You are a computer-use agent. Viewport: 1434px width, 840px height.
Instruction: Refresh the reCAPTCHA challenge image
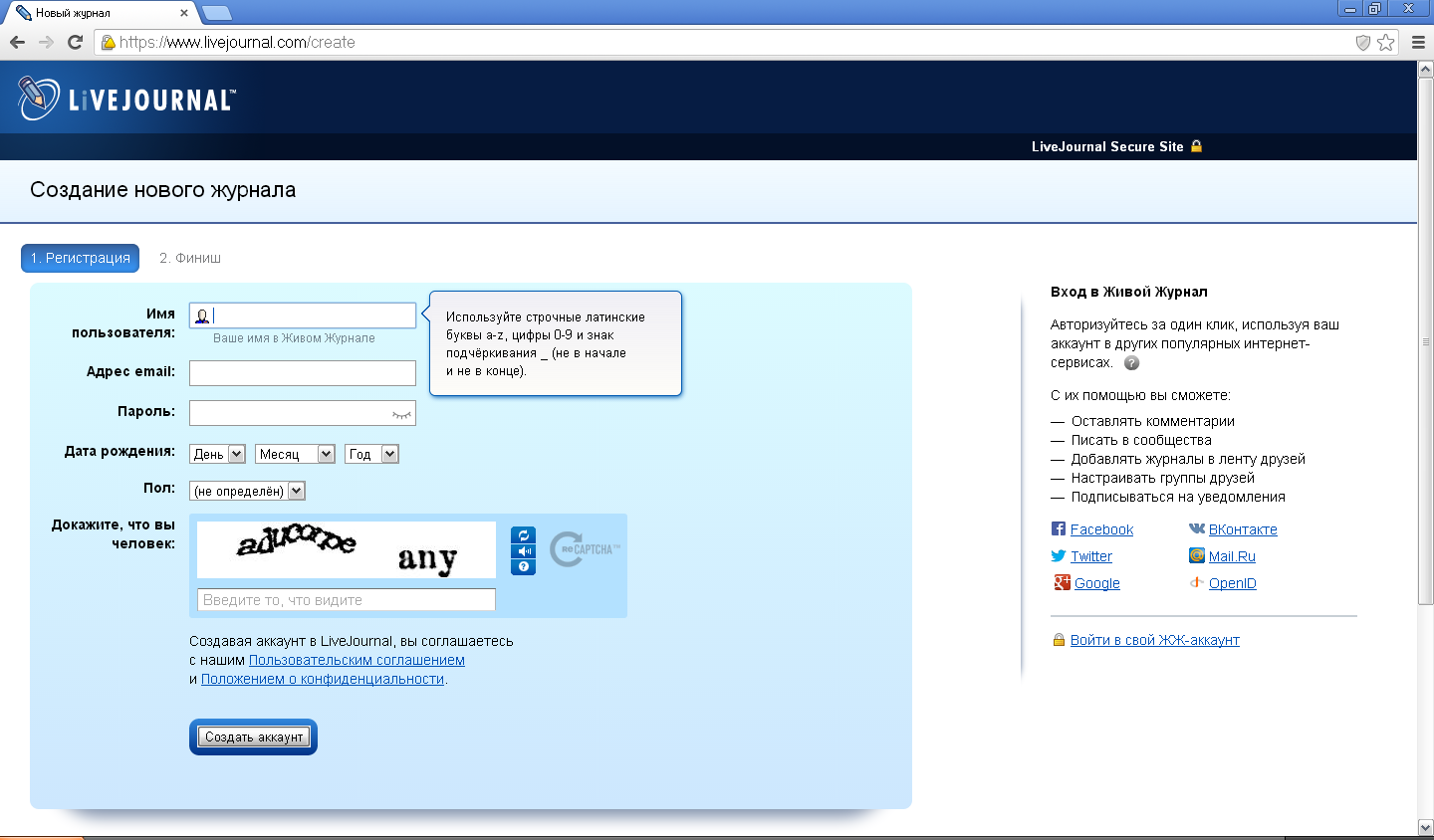(523, 535)
